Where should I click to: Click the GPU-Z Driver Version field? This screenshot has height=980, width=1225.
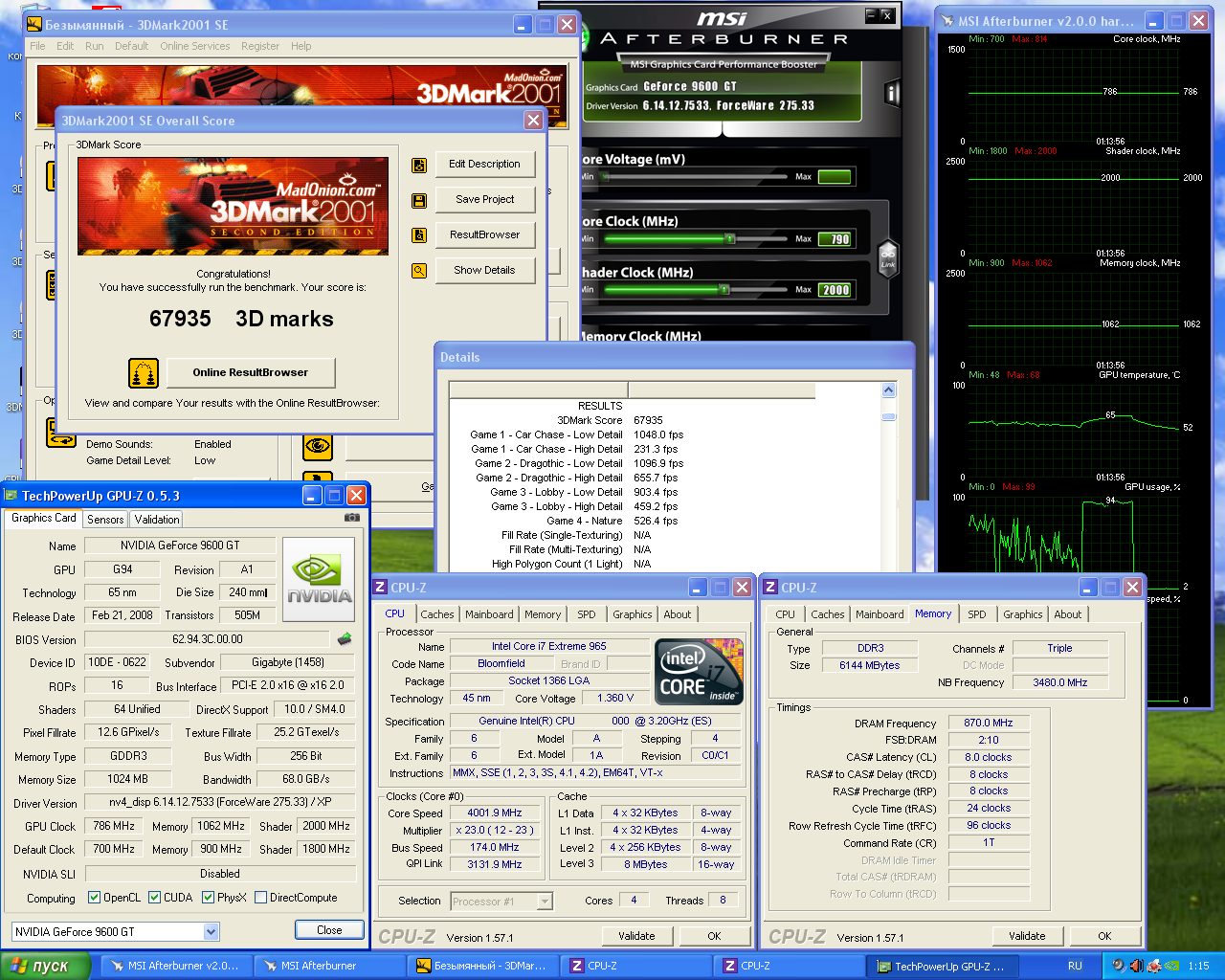point(220,802)
